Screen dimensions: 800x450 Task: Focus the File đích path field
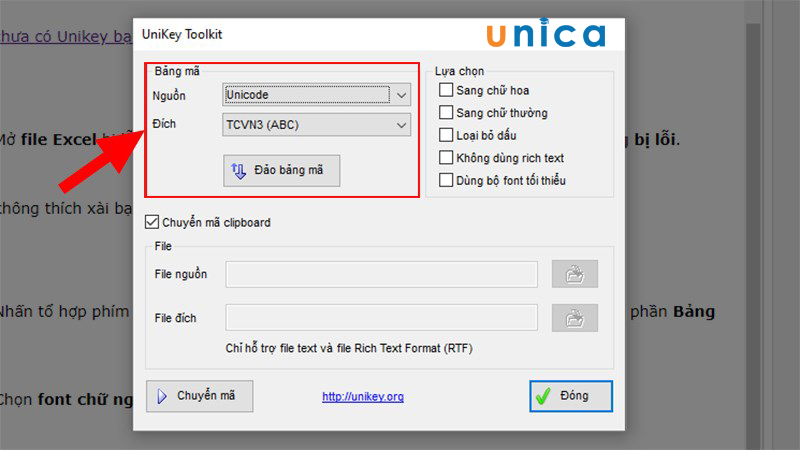tap(382, 318)
